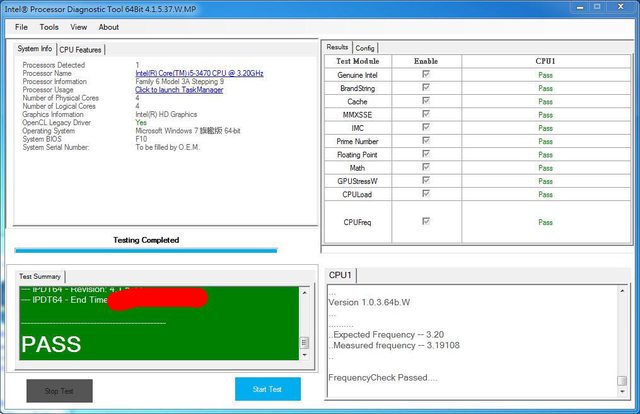Open the View menu
The height and width of the screenshot is (414, 640).
(x=78, y=27)
